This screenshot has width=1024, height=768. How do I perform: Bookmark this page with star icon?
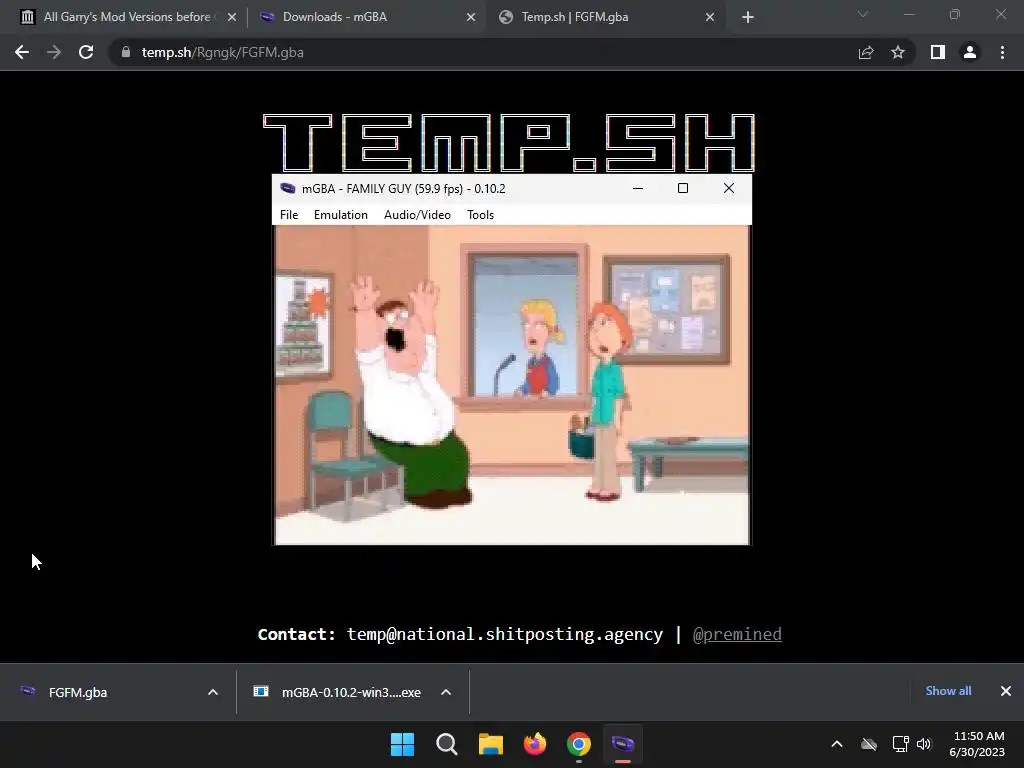[898, 52]
